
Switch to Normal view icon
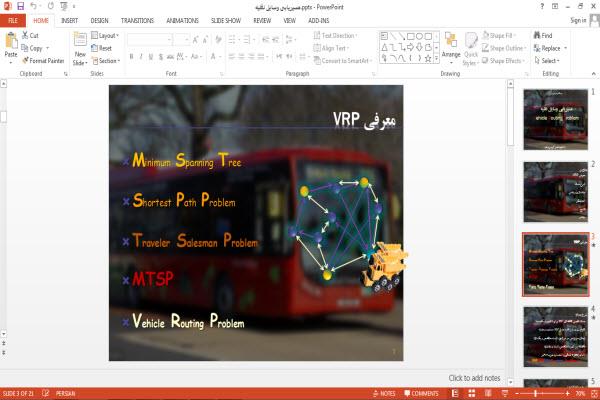click(455, 393)
